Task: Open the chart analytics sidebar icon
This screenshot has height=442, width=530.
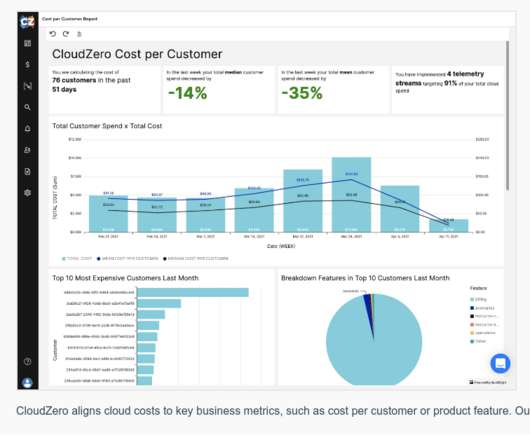Action: pos(28,86)
